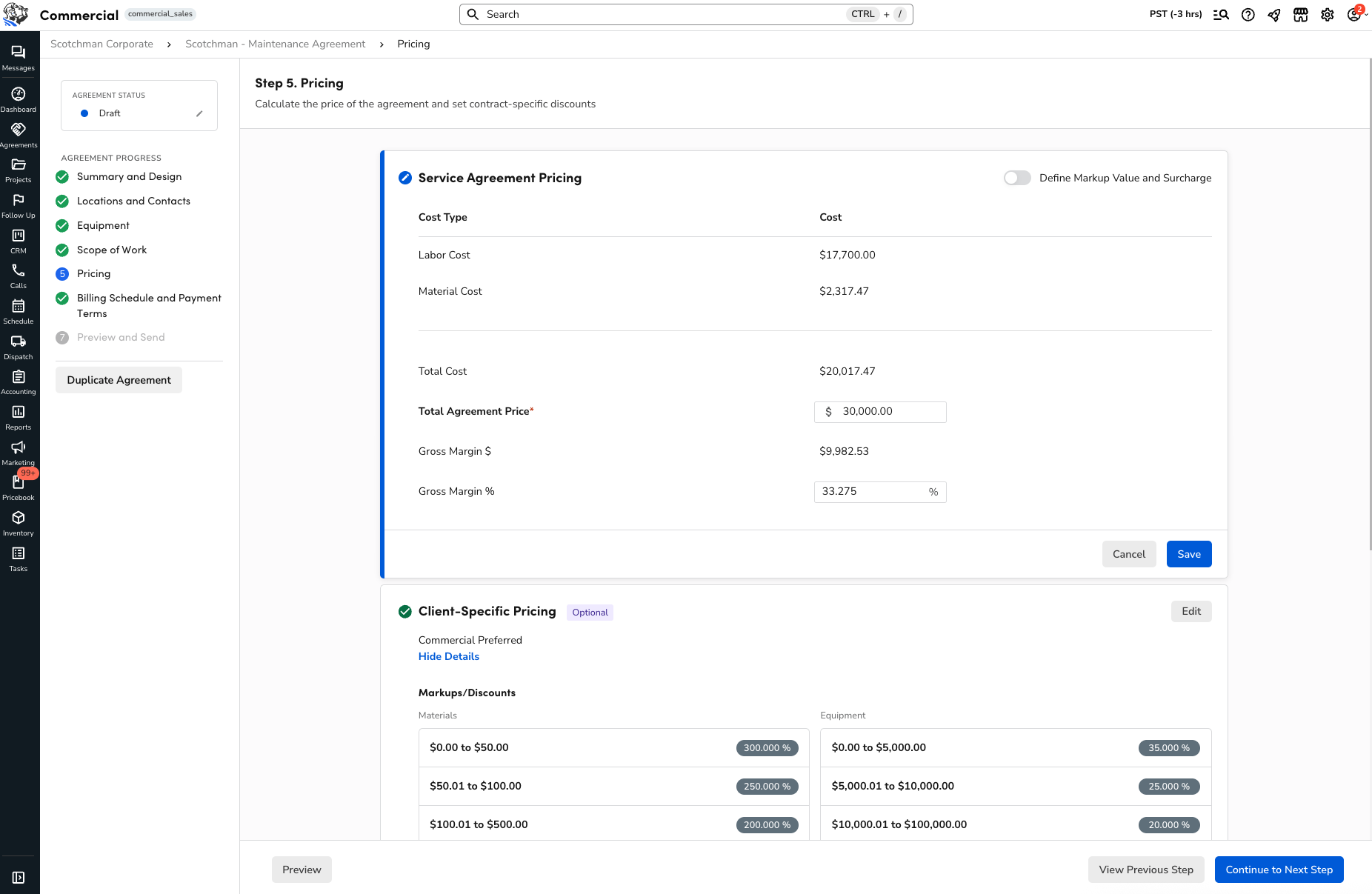The height and width of the screenshot is (894, 1372).
Task: Open the Inventory section
Action: [x=19, y=521]
